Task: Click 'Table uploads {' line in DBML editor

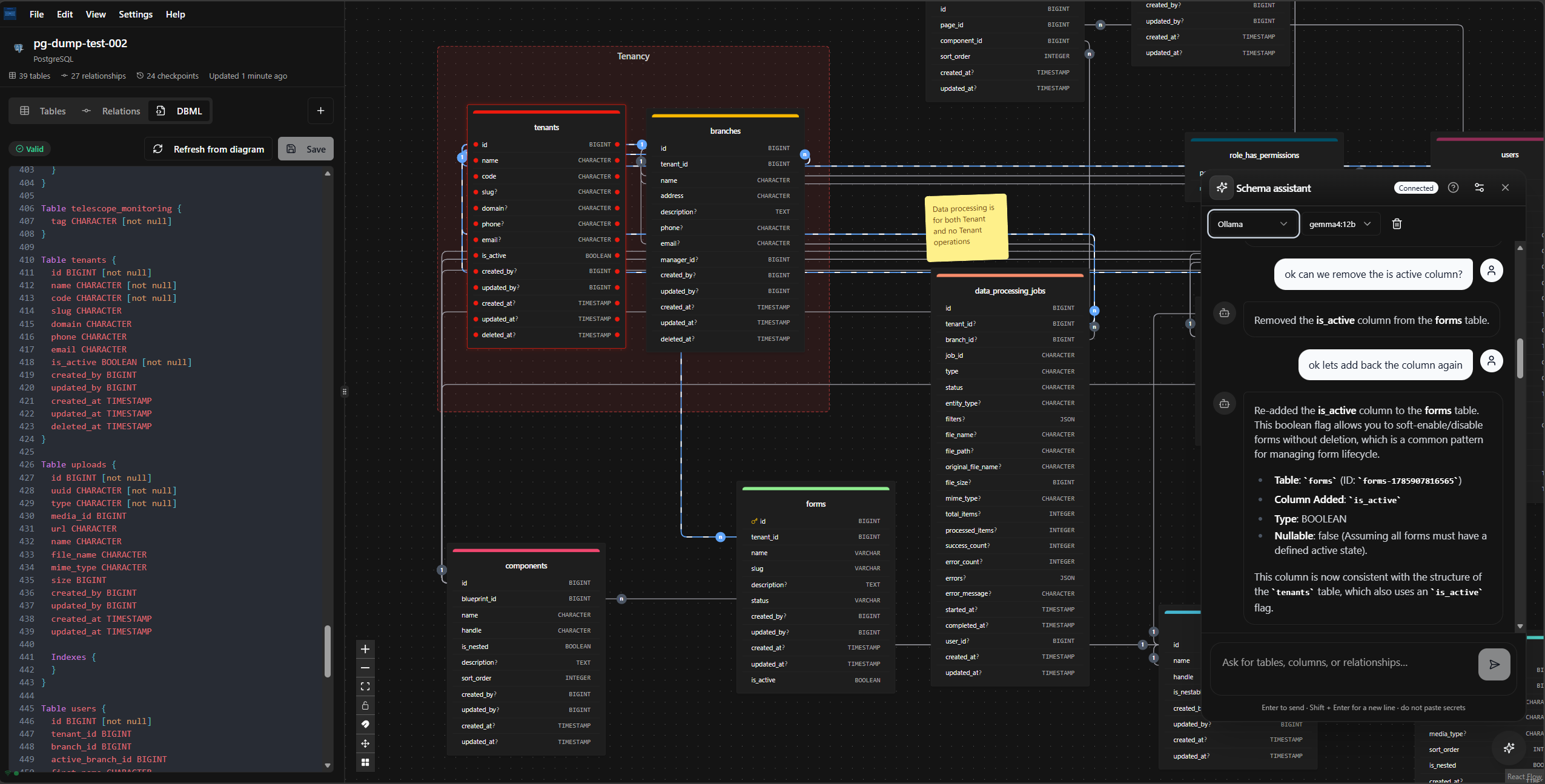Action: [x=79, y=464]
